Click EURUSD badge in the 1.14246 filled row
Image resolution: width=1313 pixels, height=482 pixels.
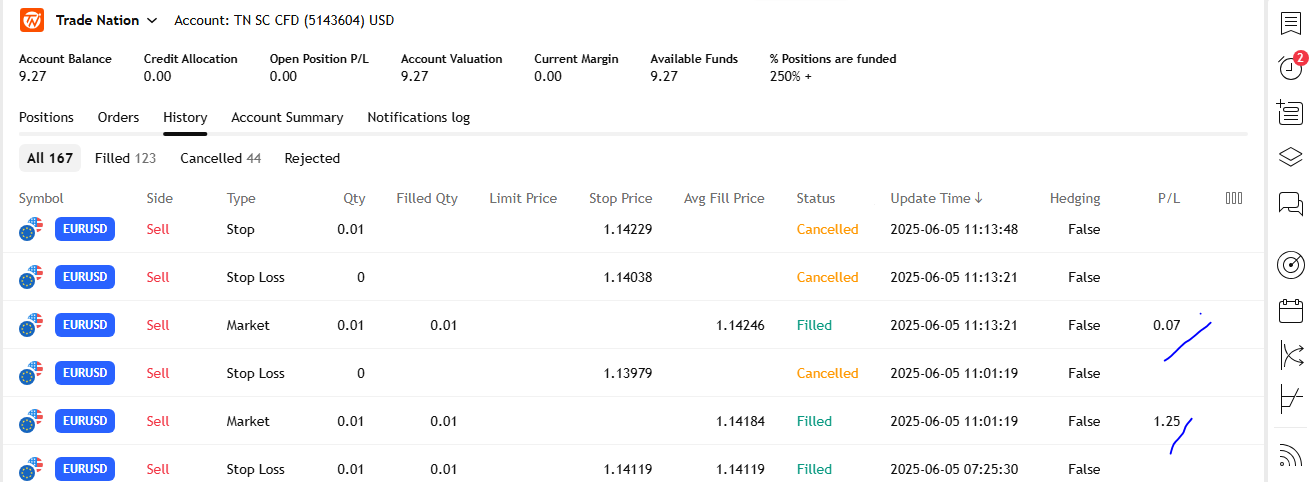coord(85,325)
